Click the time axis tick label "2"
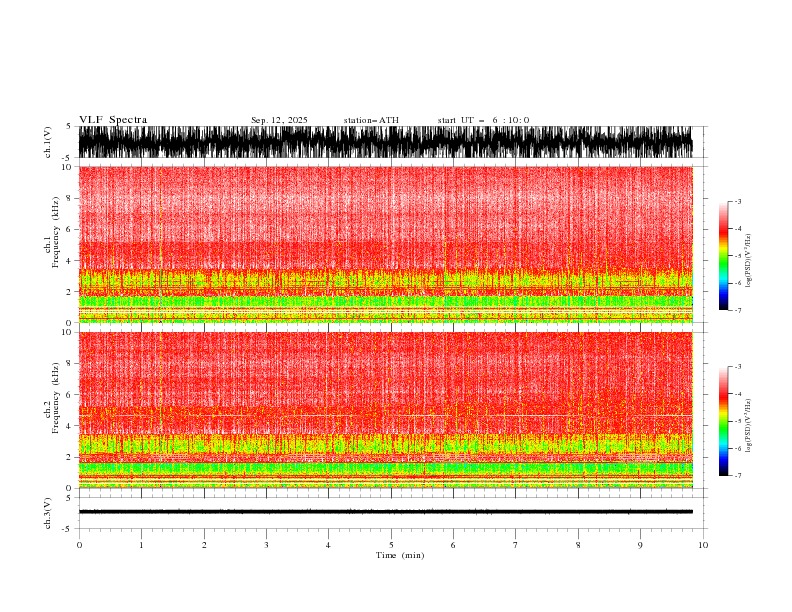This screenshot has width=792, height=612. 204,545
